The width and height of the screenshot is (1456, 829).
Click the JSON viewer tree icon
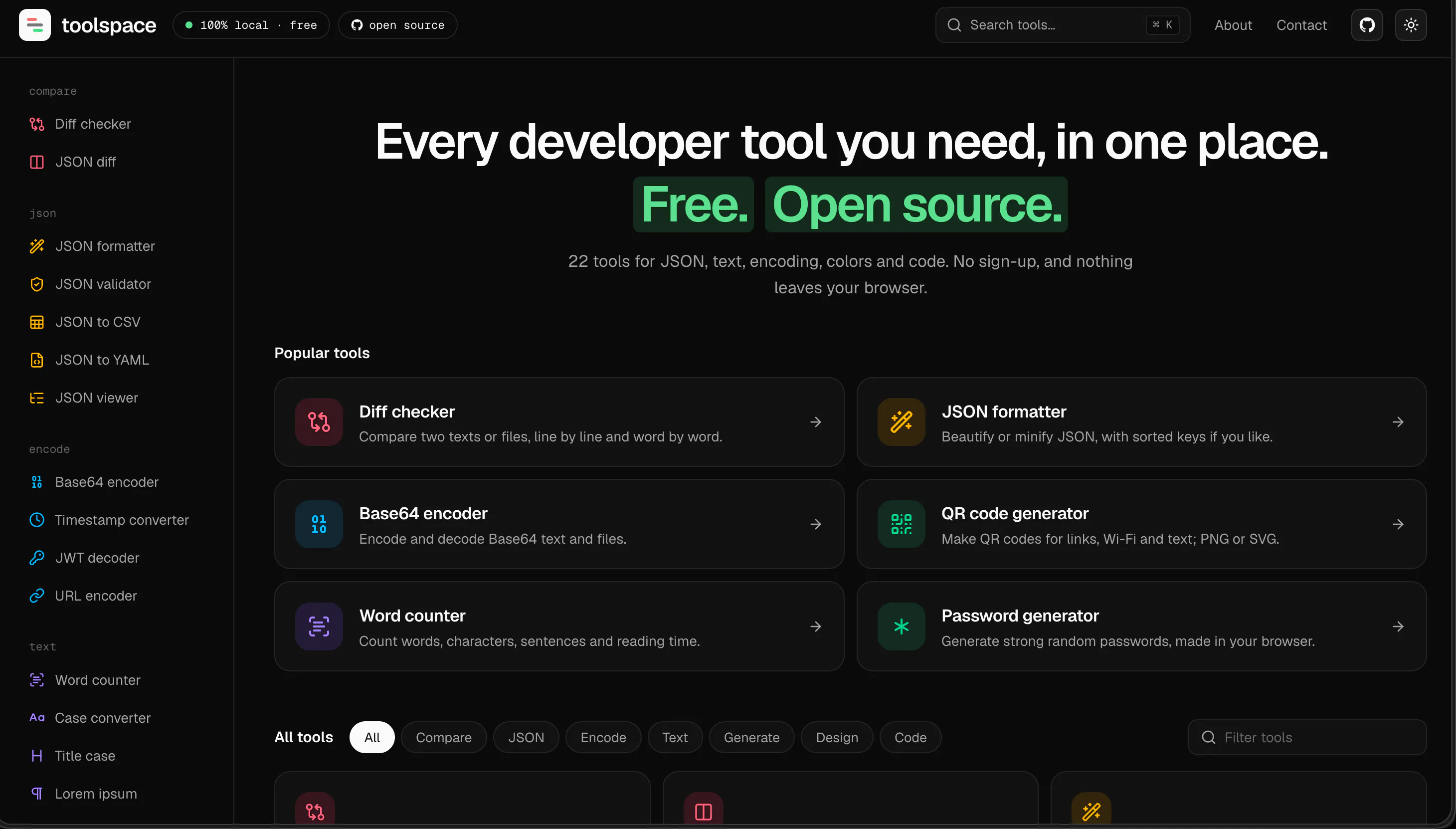pyautogui.click(x=37, y=398)
